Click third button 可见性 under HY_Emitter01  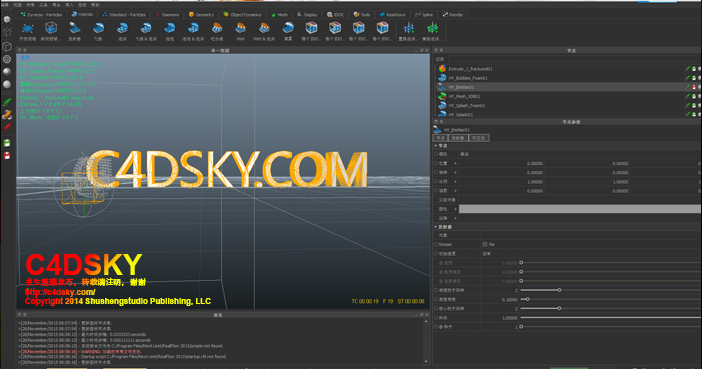(479, 138)
